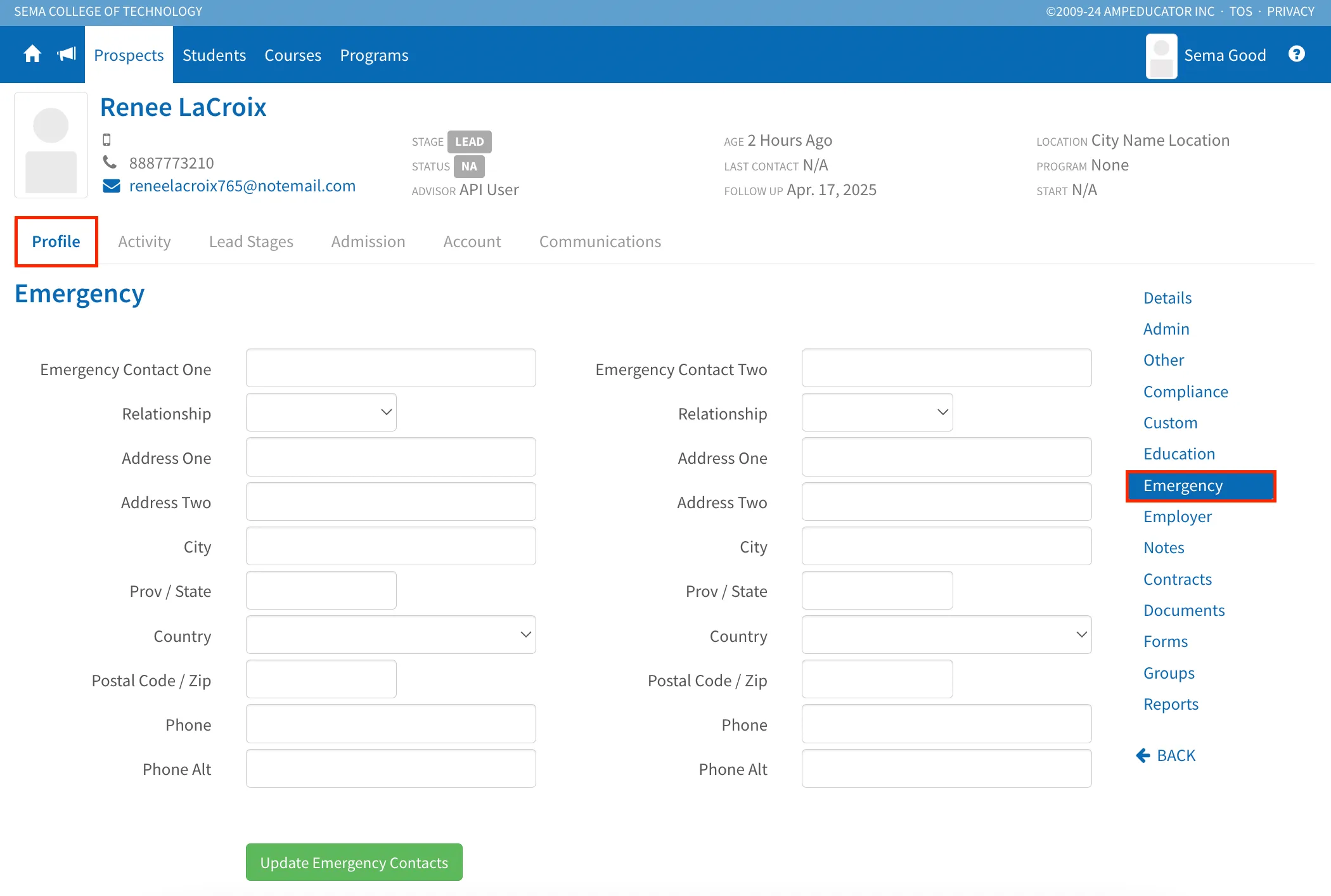This screenshot has height=896, width=1331.
Task: Focus the Emergency Contact Two field
Action: click(x=947, y=368)
